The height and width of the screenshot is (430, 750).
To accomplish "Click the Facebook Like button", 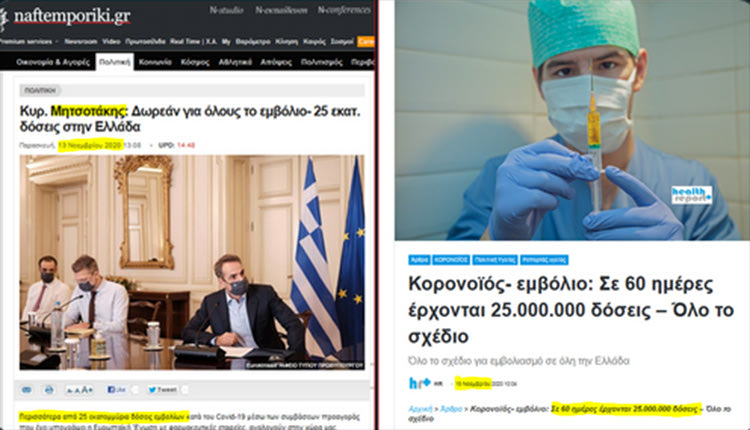I will pos(117,390).
